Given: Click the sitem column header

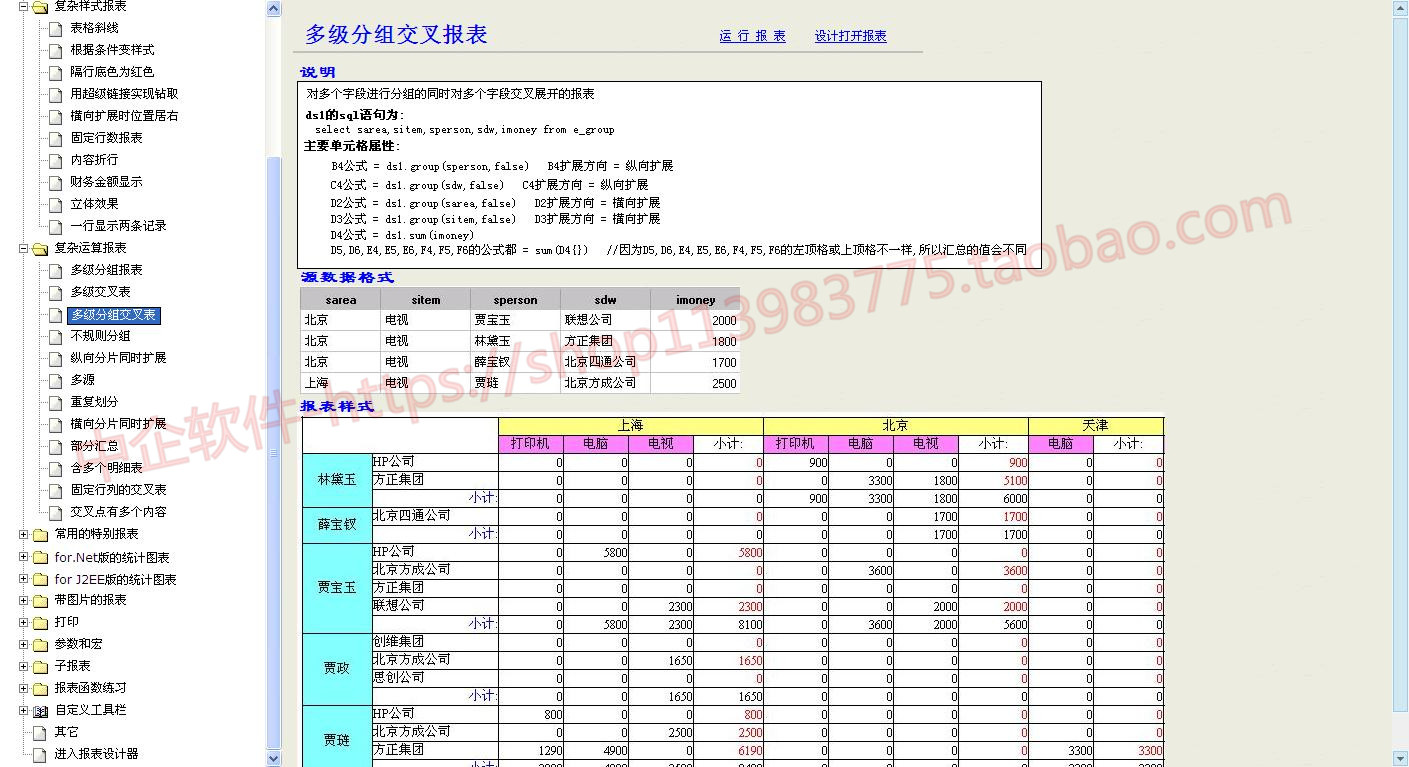Looking at the screenshot, I should [426, 300].
